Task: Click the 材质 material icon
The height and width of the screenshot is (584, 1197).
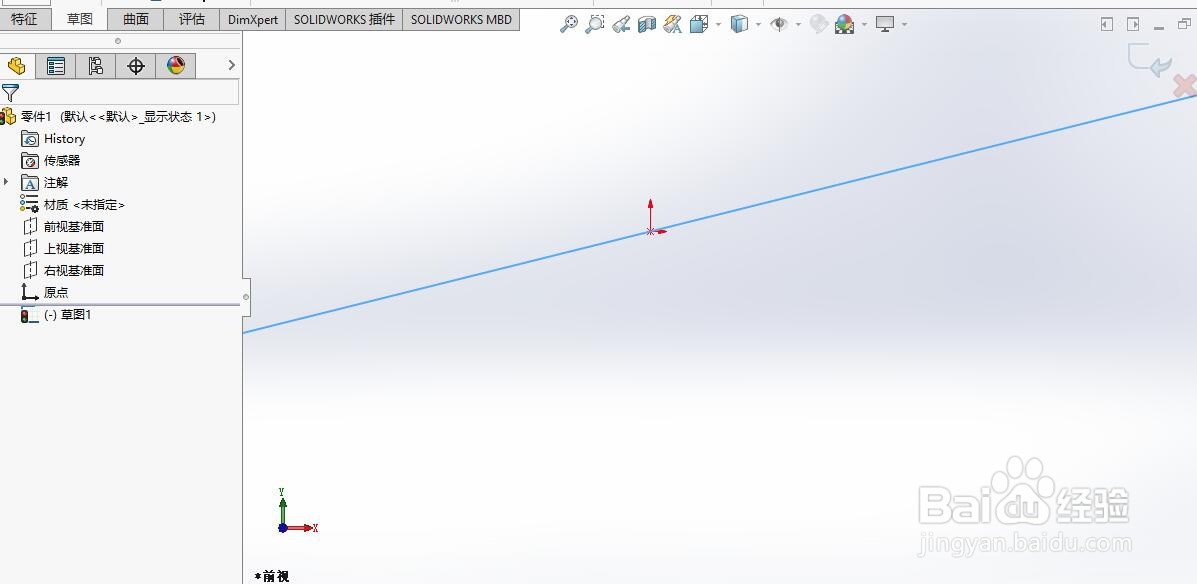Action: tap(30, 204)
